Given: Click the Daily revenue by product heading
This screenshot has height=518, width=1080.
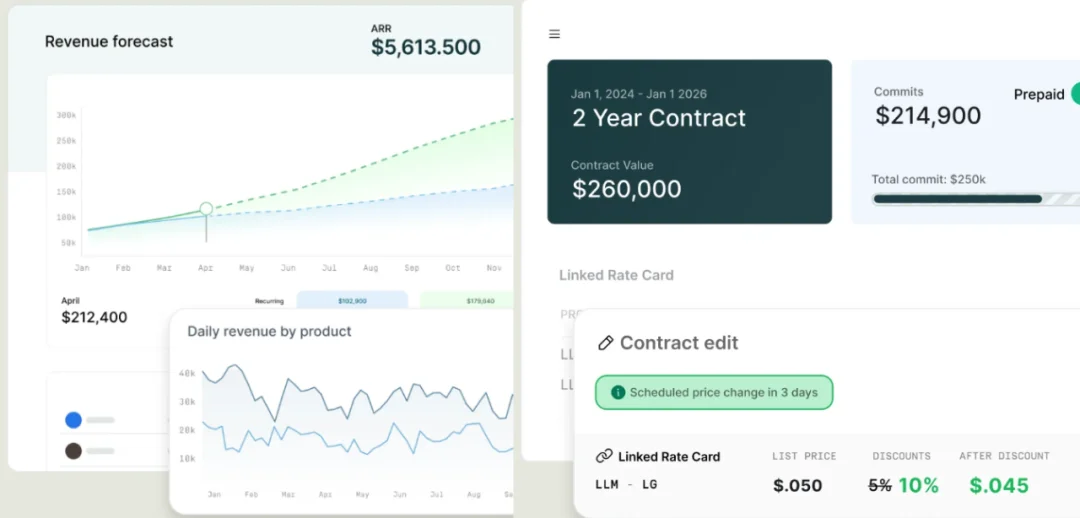Looking at the screenshot, I should tap(269, 331).
